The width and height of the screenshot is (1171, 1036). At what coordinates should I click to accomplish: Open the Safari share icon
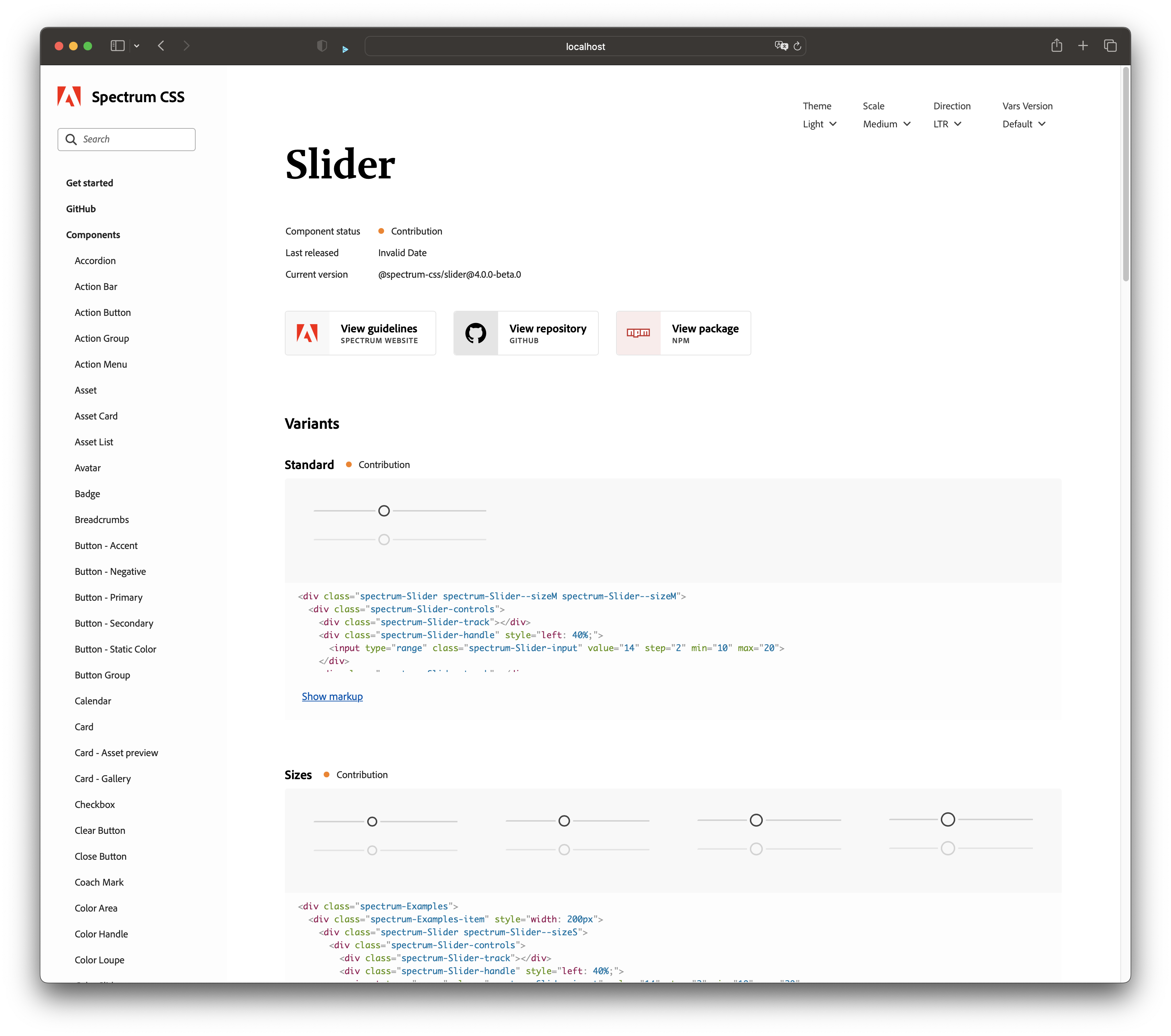1056,46
